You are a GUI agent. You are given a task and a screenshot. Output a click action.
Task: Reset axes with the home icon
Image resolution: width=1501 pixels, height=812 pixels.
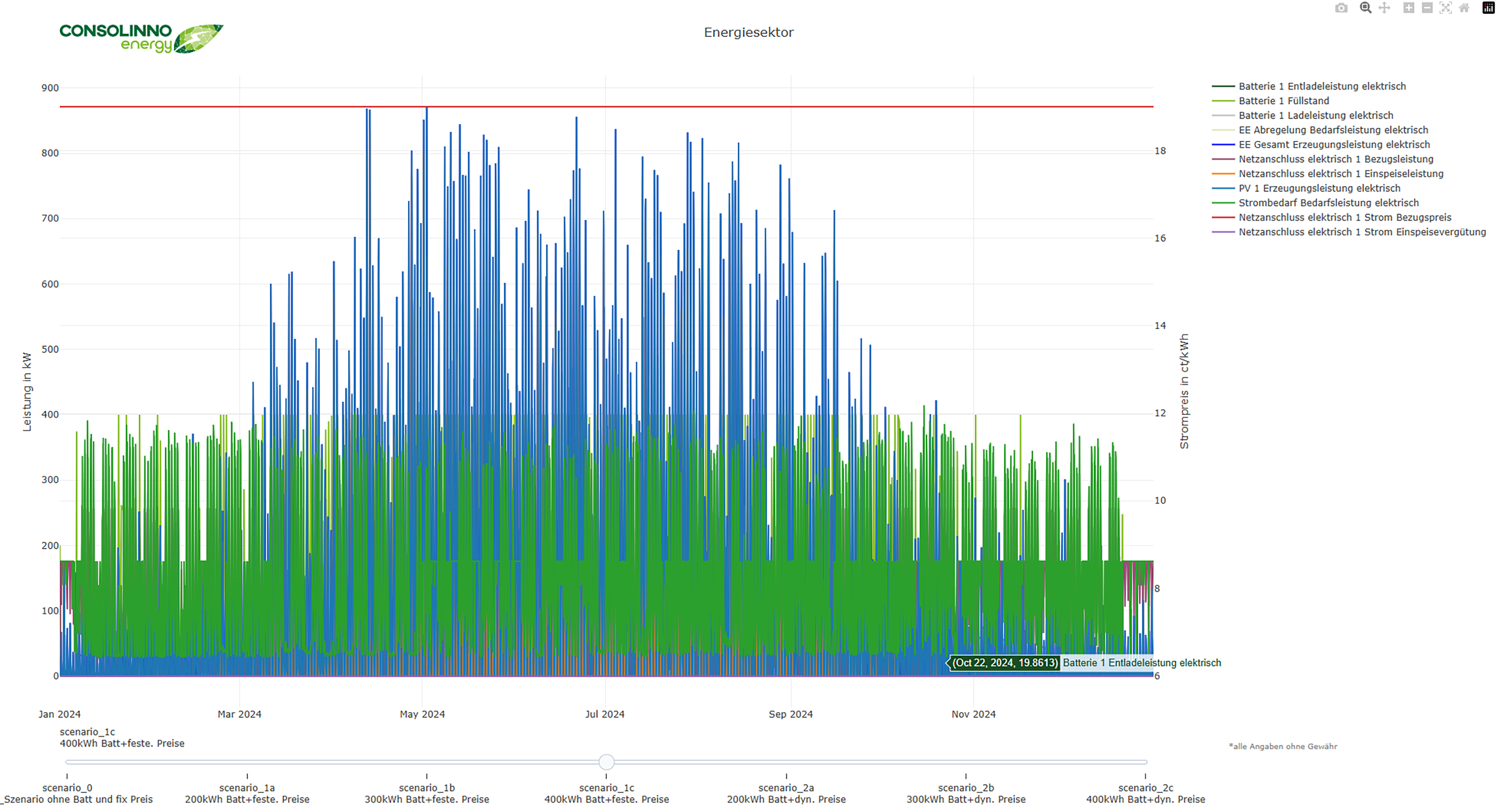pos(1464,8)
